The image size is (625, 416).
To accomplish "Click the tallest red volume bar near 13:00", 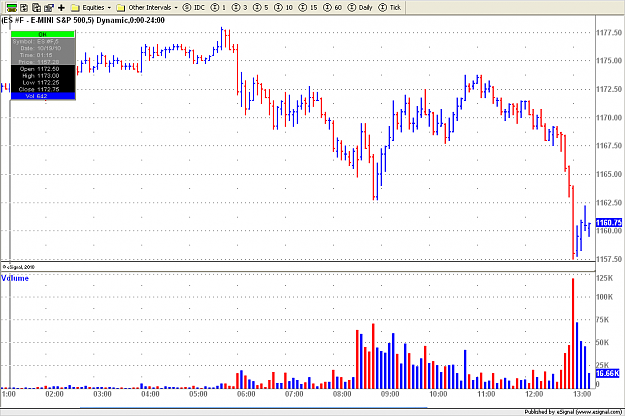I will pyautogui.click(x=573, y=334).
